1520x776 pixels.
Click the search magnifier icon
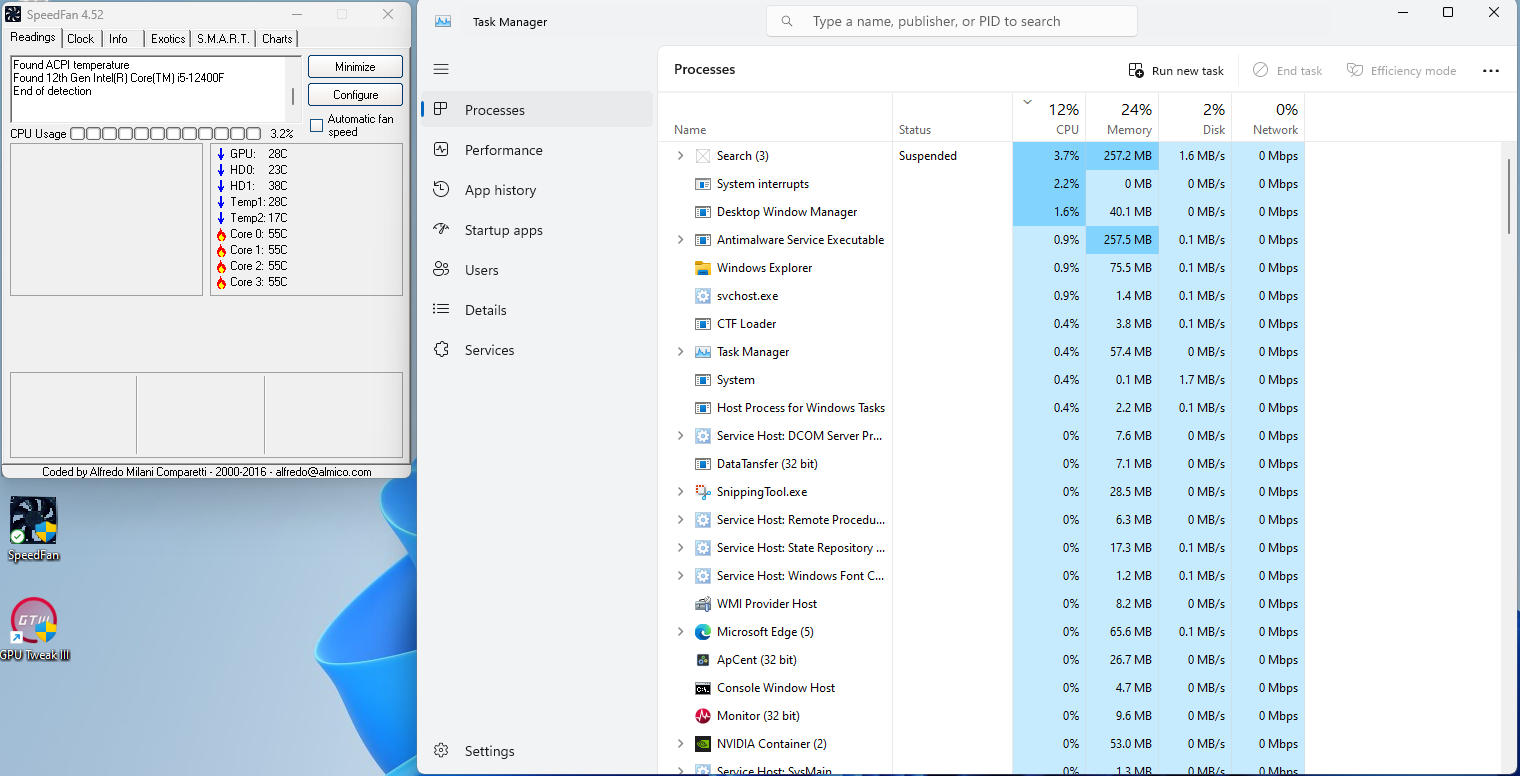787,21
